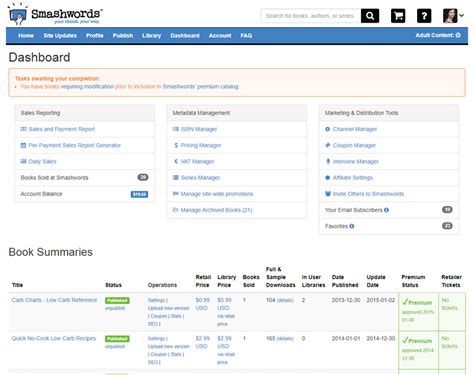Image resolution: width=474 pixels, height=375 pixels.
Task: Select Dashboard in navigation bar
Action: (185, 36)
